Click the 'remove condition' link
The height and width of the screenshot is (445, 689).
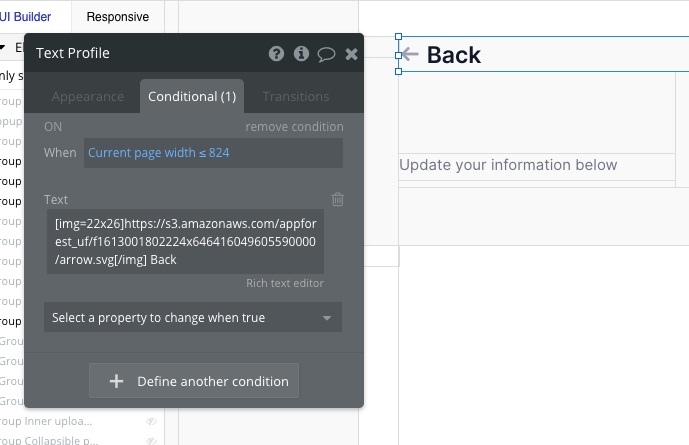[x=294, y=127]
